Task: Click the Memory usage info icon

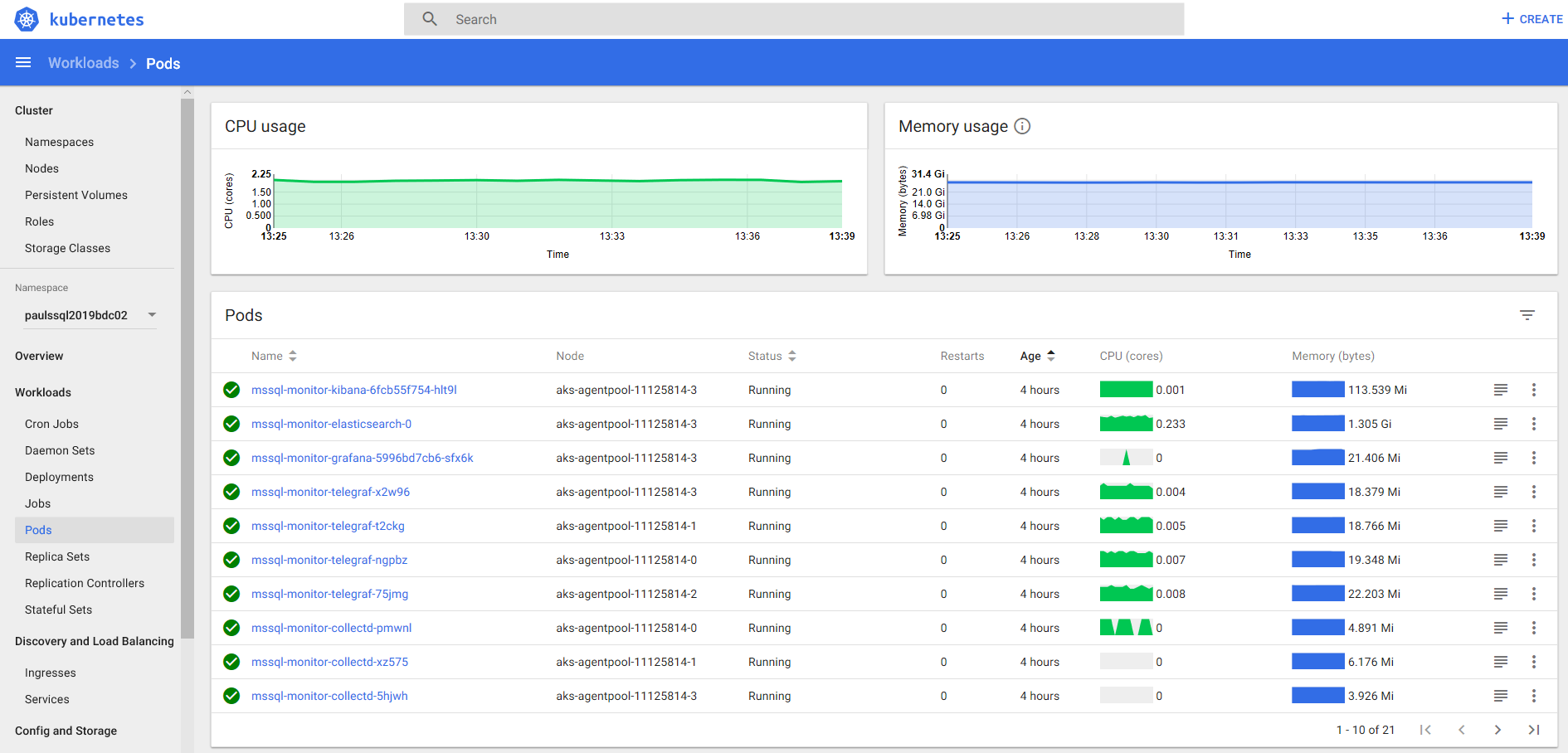Action: click(x=1022, y=126)
